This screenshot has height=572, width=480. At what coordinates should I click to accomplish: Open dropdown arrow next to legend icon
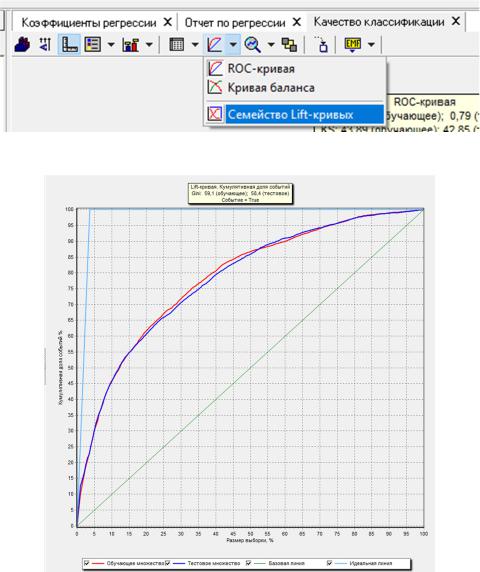point(111,45)
